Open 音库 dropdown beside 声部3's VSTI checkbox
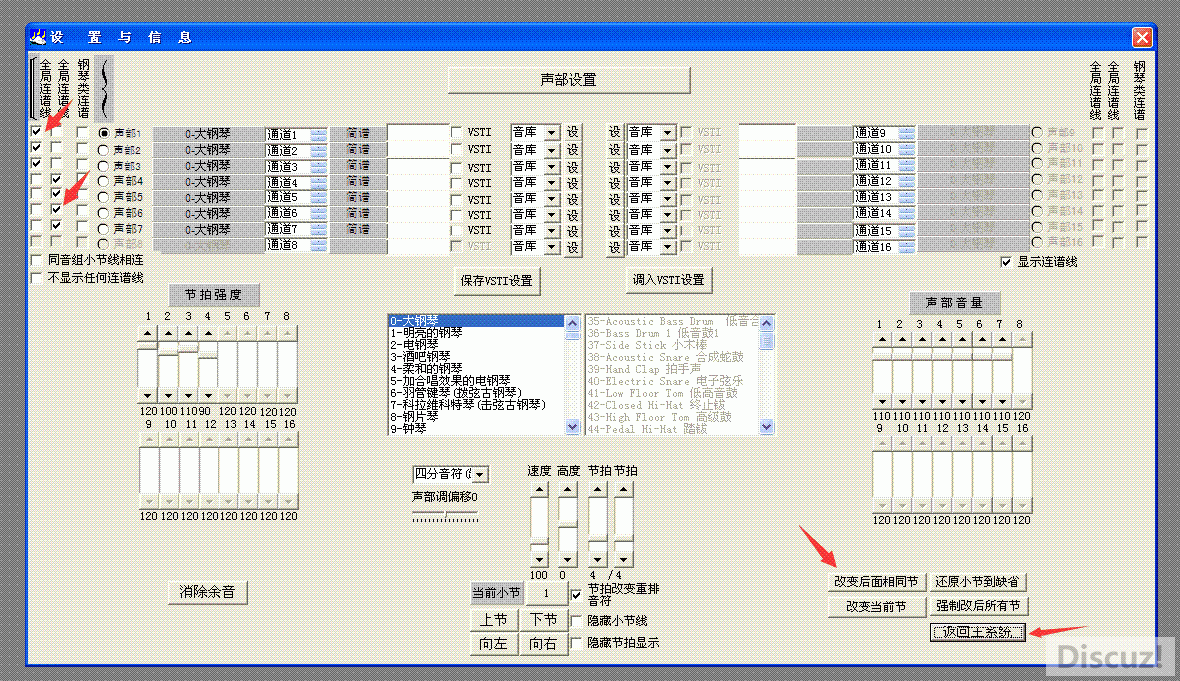The height and width of the screenshot is (681, 1180). pos(552,167)
